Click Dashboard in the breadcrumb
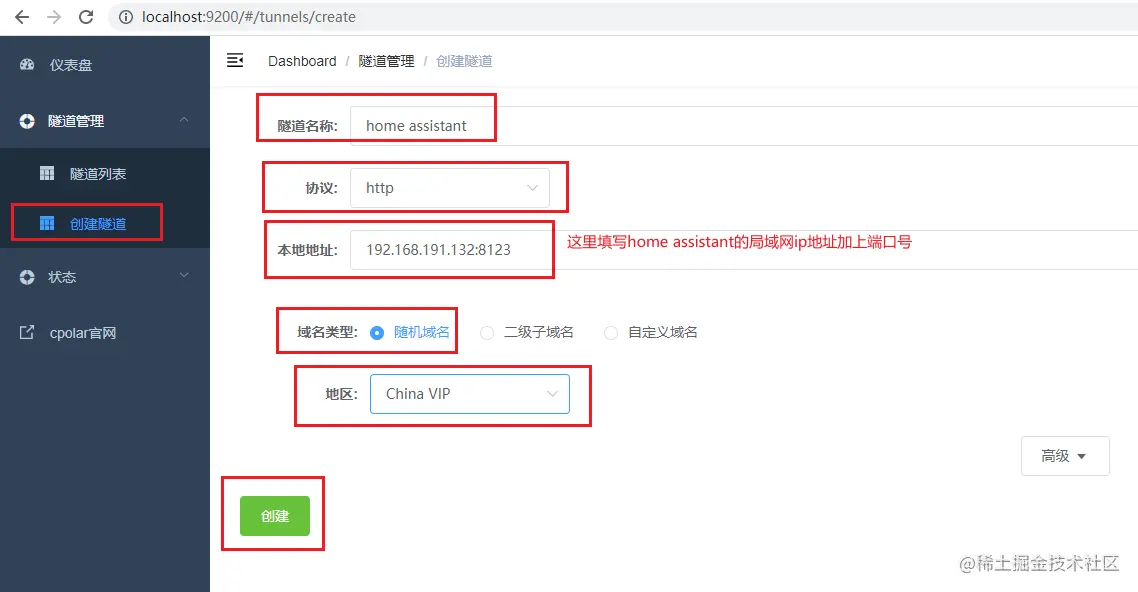1138x592 pixels. pos(302,61)
